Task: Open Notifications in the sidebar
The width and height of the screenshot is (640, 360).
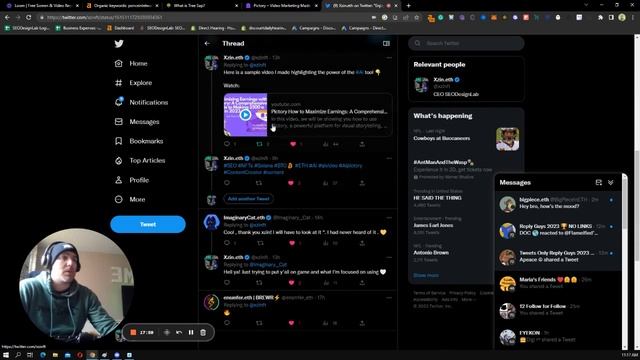Action: (x=141, y=102)
